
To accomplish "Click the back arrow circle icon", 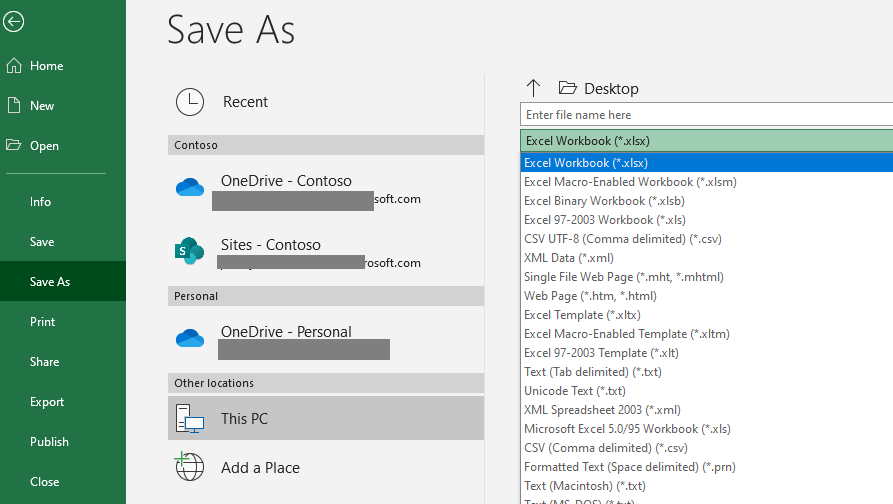I will coord(13,22).
